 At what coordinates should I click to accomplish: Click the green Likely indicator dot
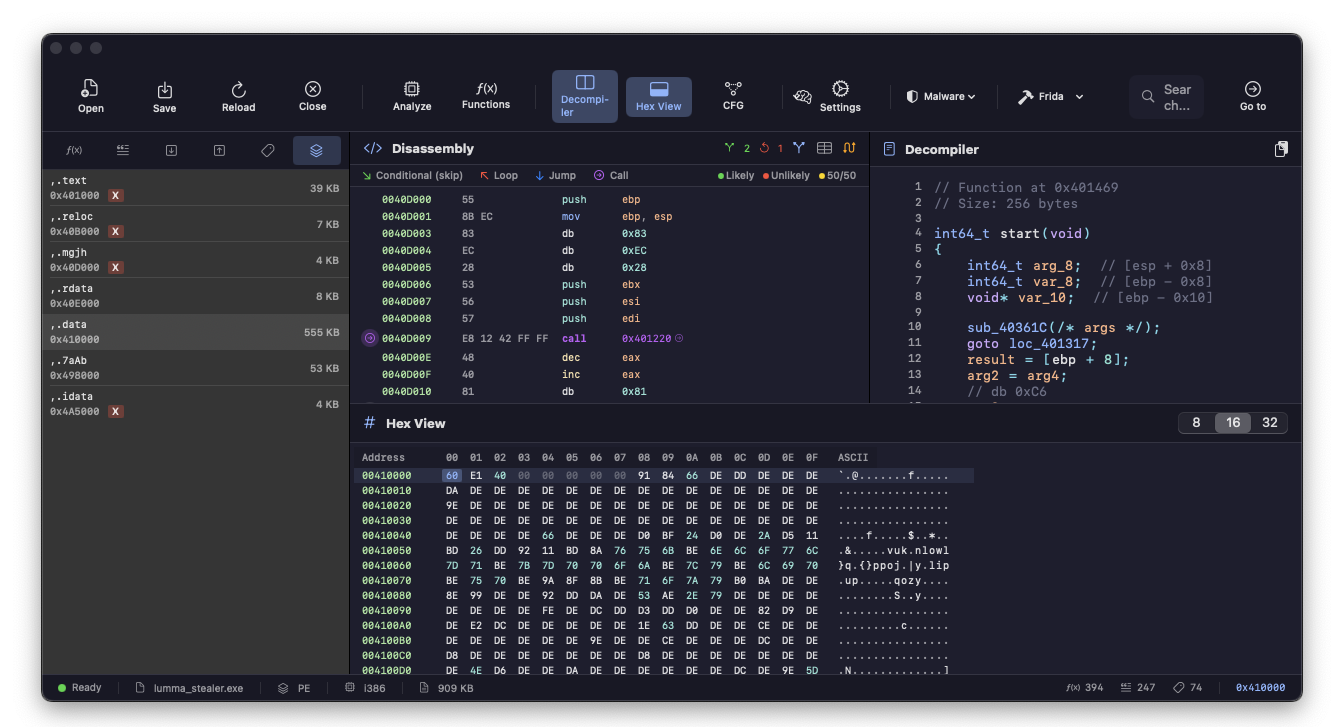point(722,175)
